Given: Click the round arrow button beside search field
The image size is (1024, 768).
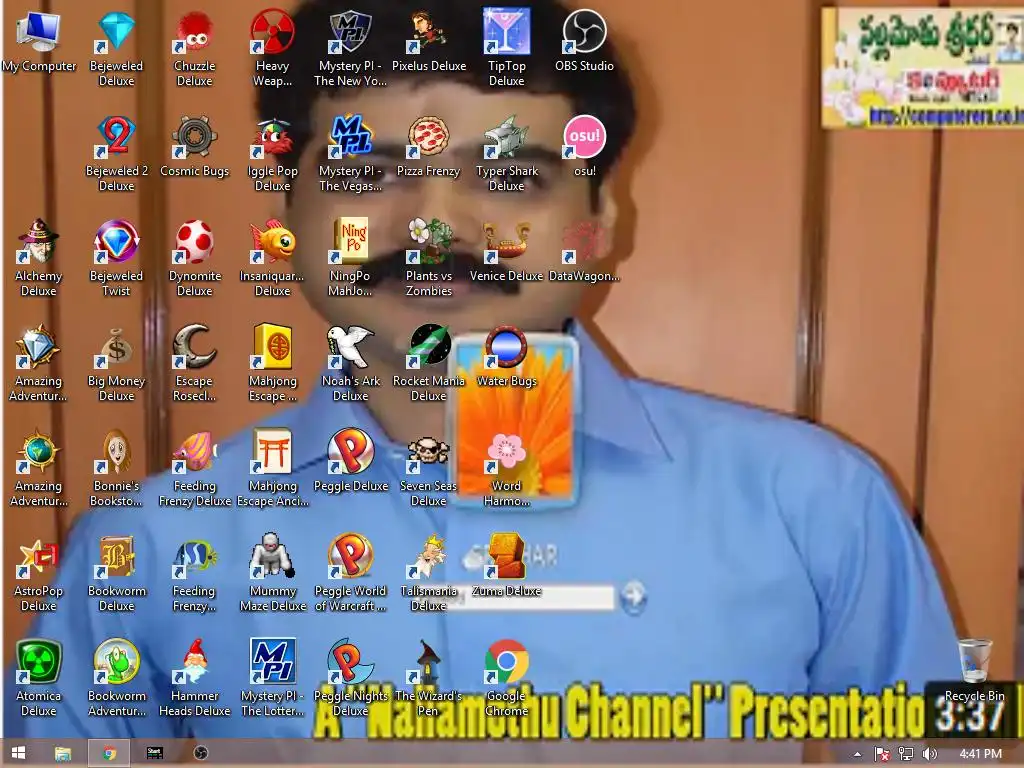Looking at the screenshot, I should point(633,596).
